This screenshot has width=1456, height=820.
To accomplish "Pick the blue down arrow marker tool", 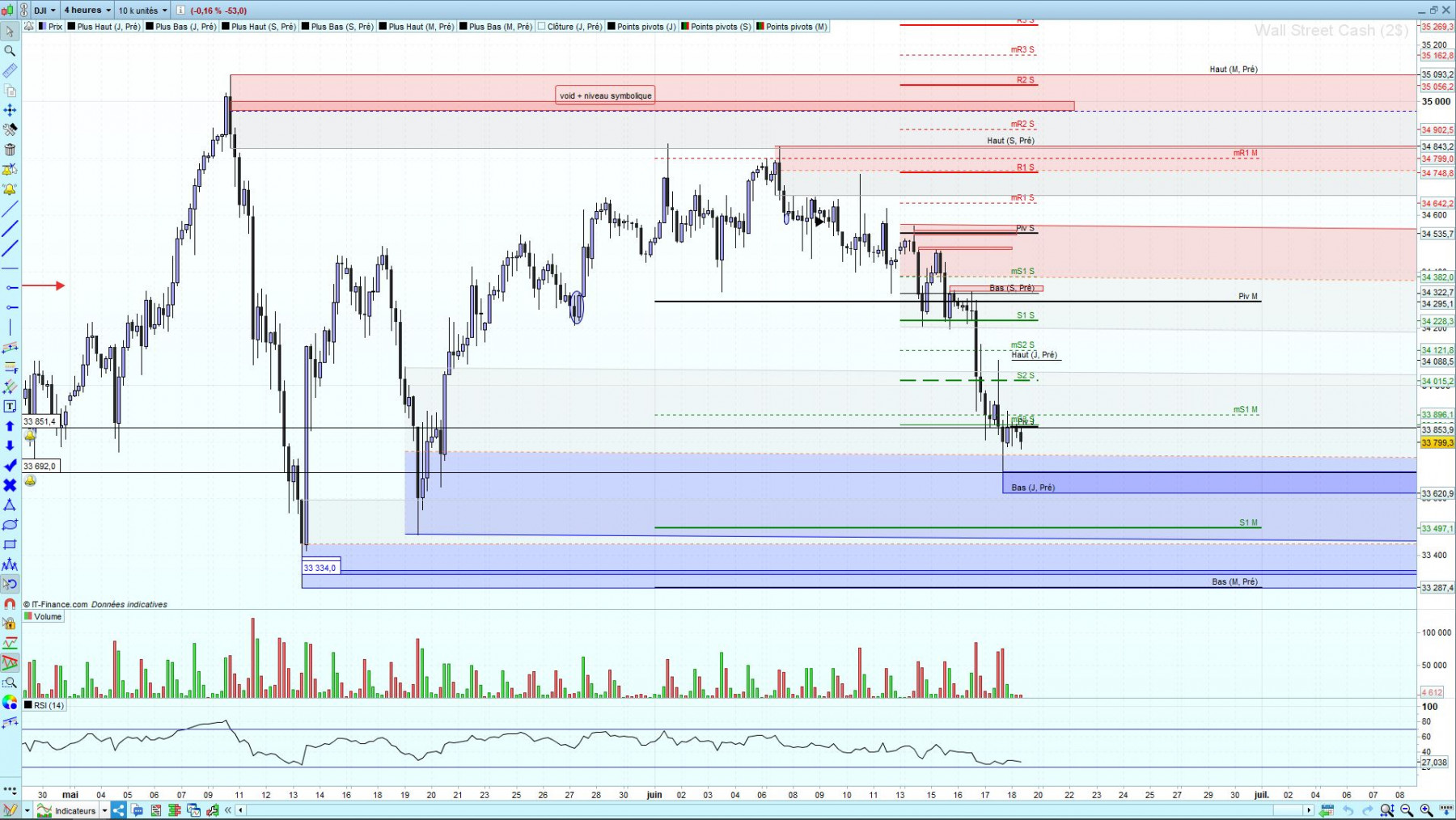I will [10, 446].
